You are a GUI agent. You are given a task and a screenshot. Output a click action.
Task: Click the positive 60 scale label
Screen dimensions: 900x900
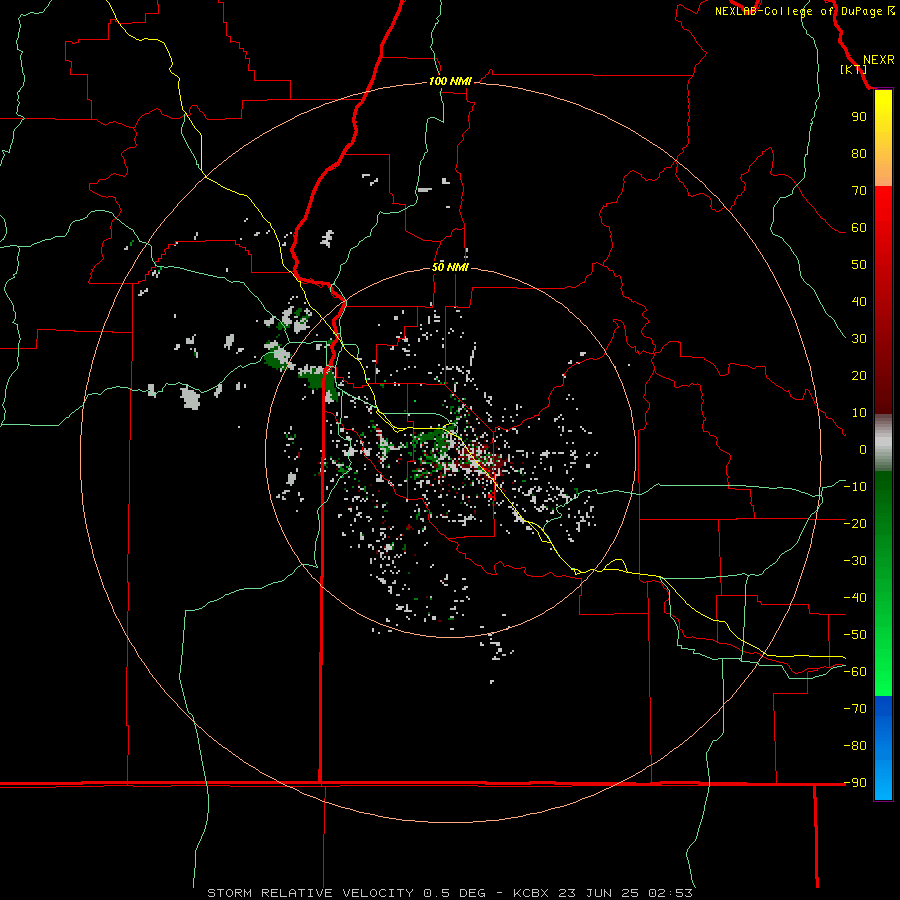coord(859,228)
